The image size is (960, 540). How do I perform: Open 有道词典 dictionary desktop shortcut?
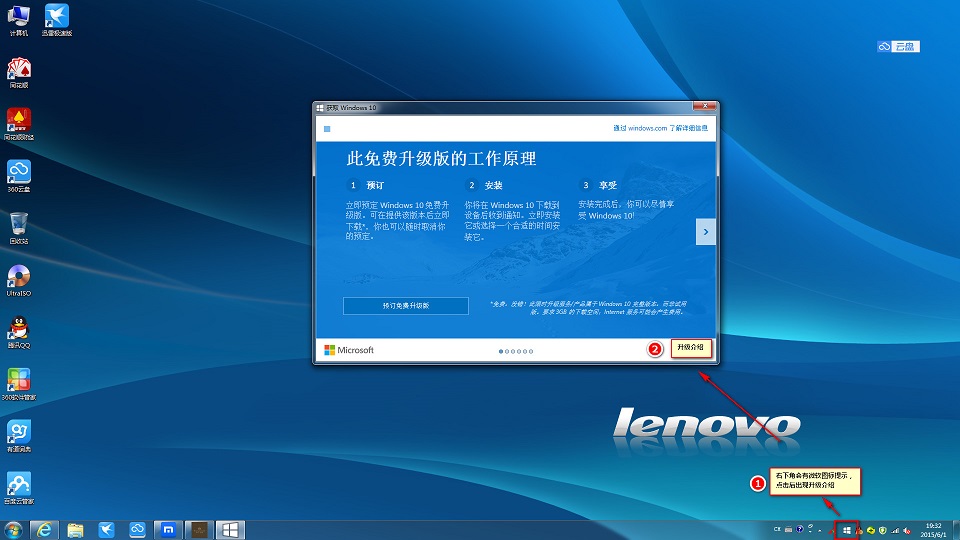[19, 437]
